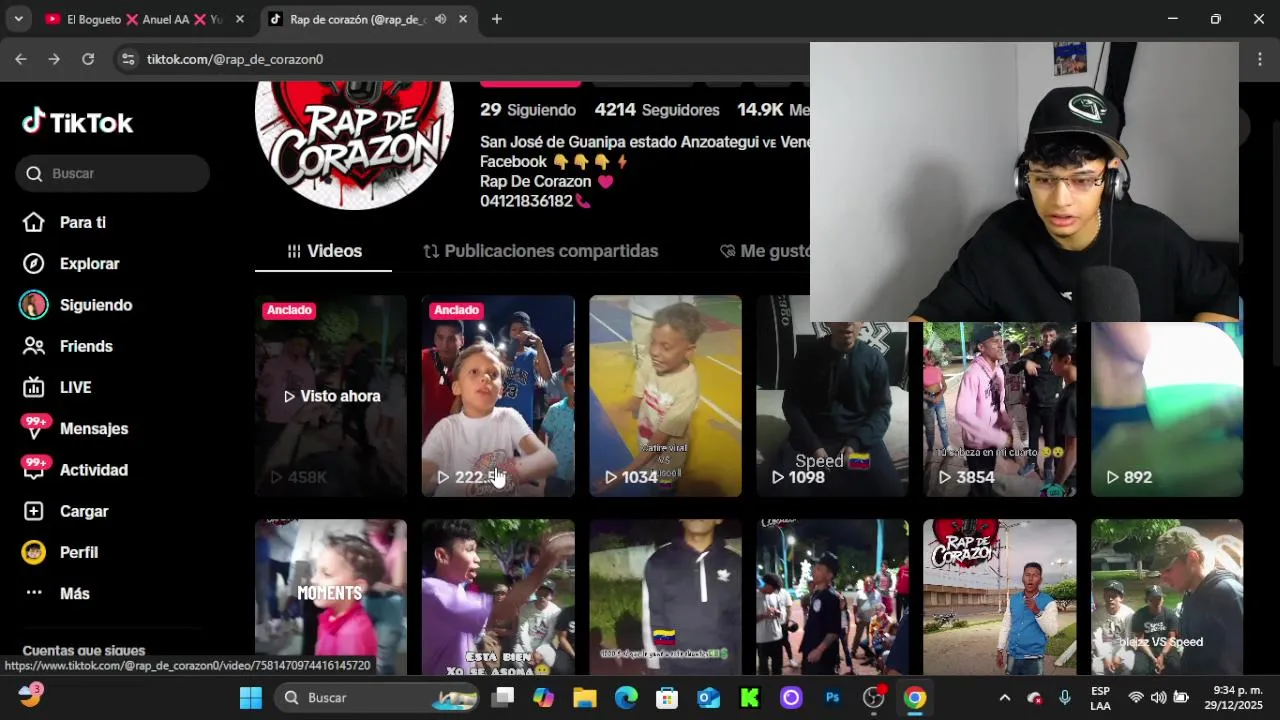Click the microphone tray icon

tap(1066, 697)
